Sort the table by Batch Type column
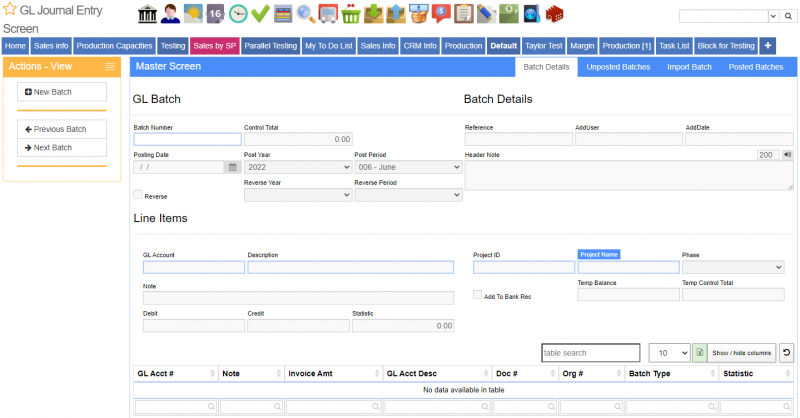 668,374
